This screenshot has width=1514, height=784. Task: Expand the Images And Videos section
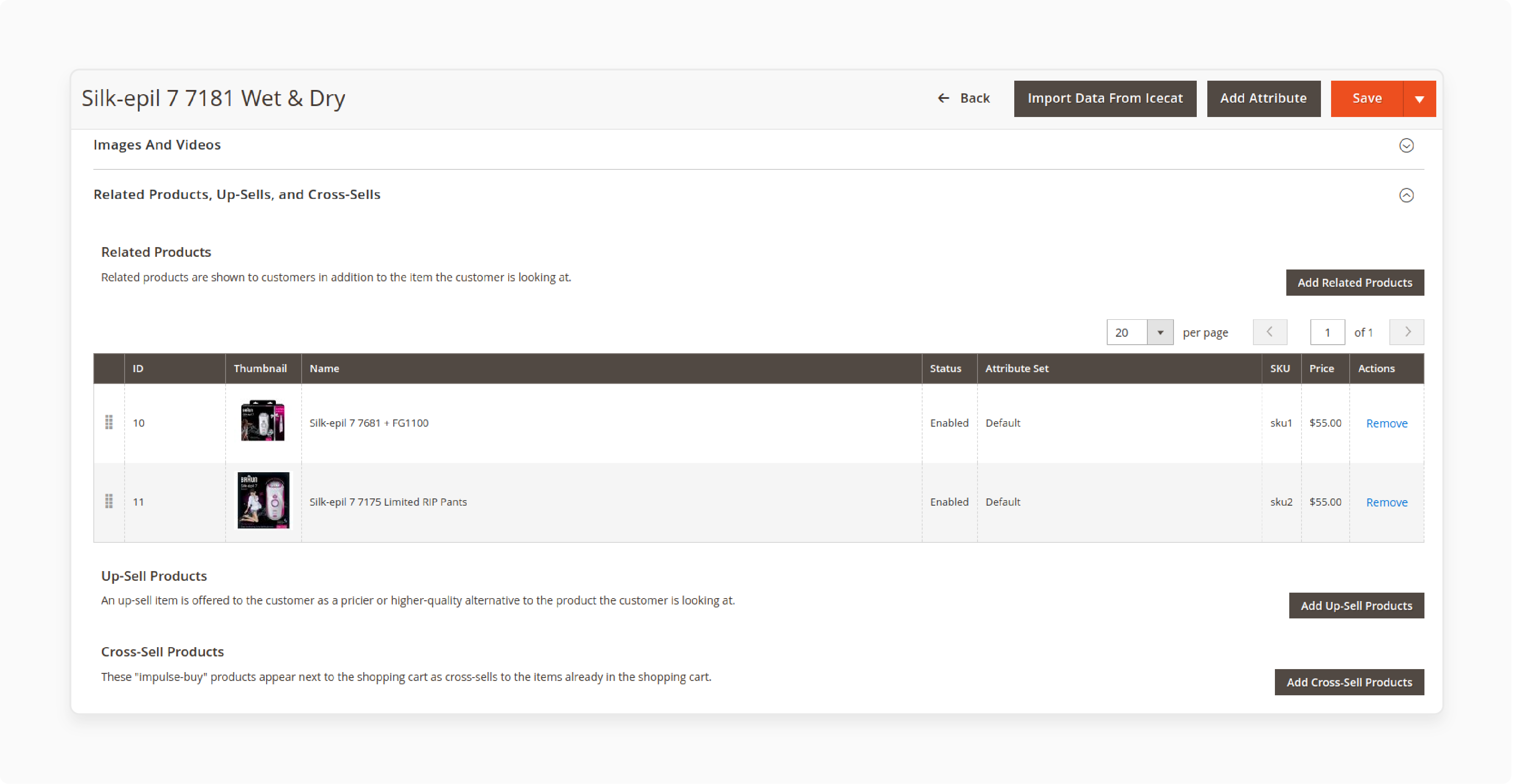1406,145
